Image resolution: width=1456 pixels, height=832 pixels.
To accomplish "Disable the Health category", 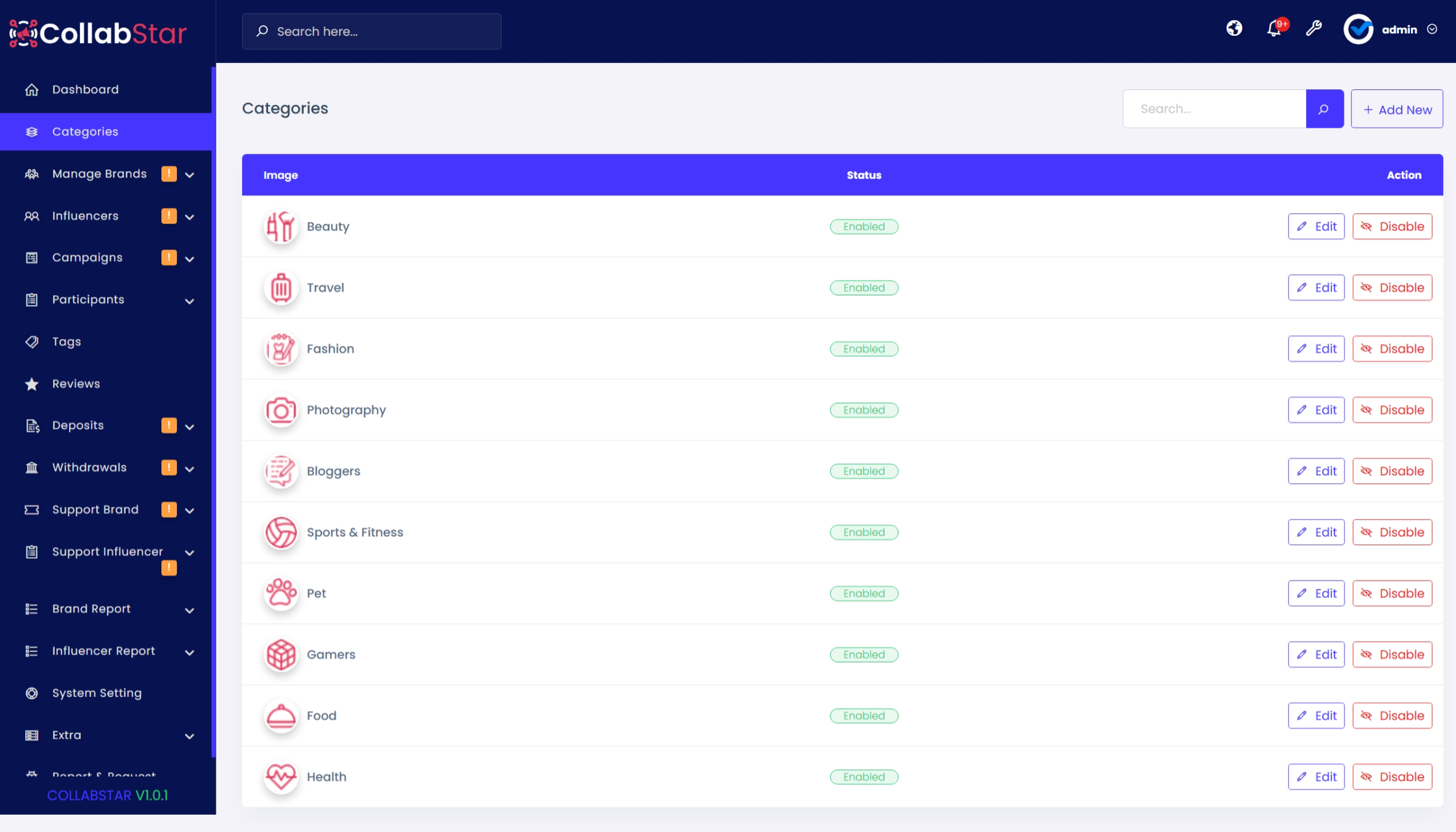I will [1392, 777].
